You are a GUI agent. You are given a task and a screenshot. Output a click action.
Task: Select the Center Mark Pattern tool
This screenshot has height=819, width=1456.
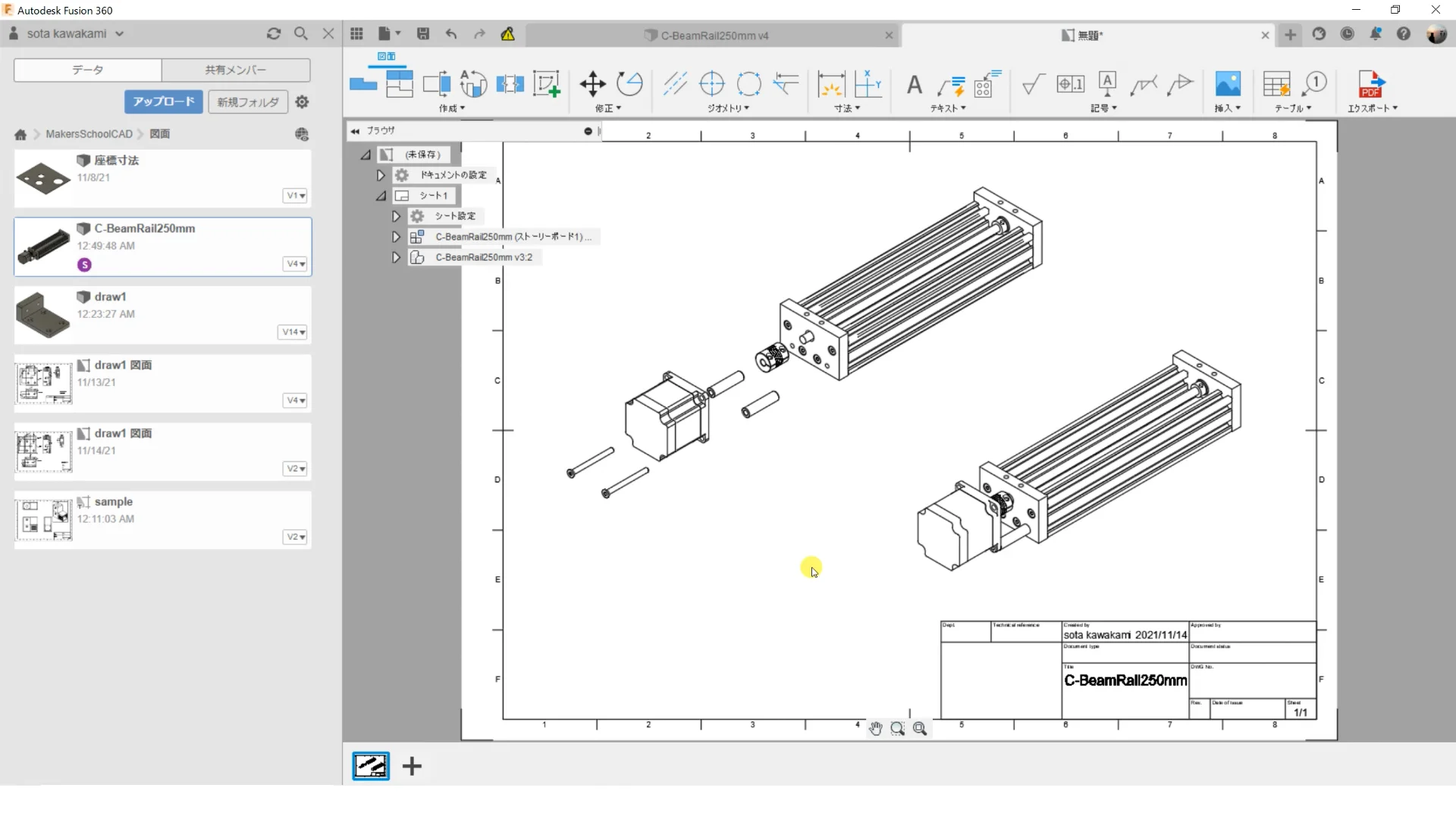(748, 84)
